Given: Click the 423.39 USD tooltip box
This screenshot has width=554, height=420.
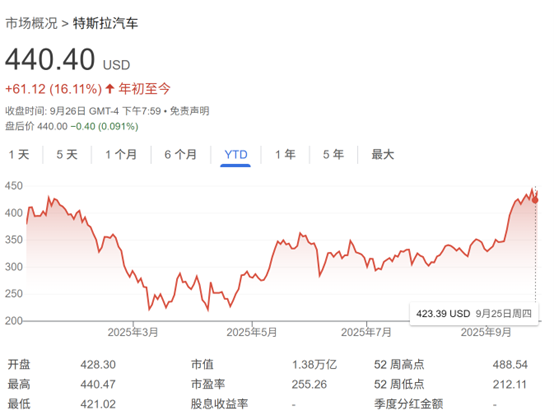Looking at the screenshot, I should coord(473,313).
